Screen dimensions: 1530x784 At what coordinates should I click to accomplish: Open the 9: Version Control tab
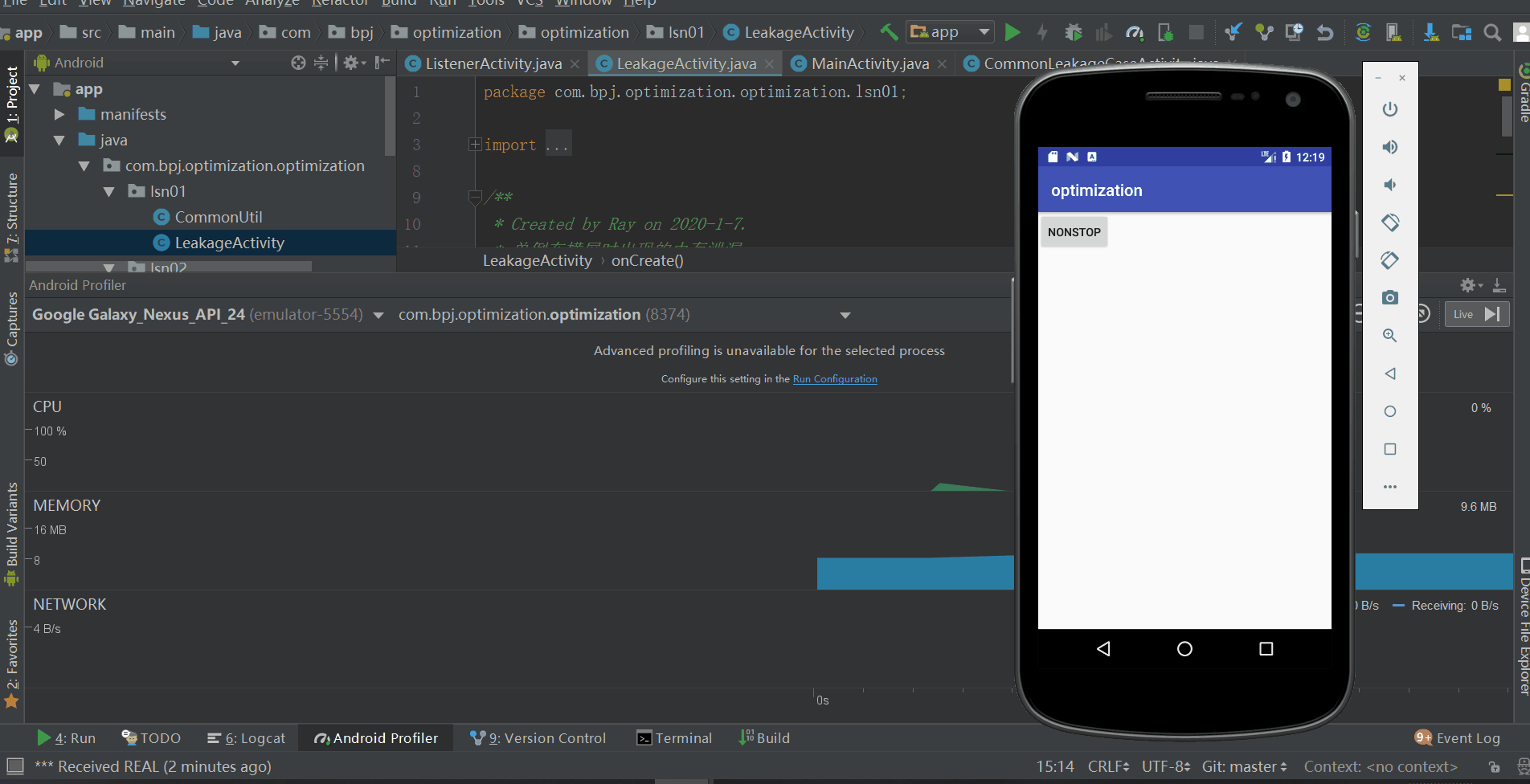click(x=538, y=738)
